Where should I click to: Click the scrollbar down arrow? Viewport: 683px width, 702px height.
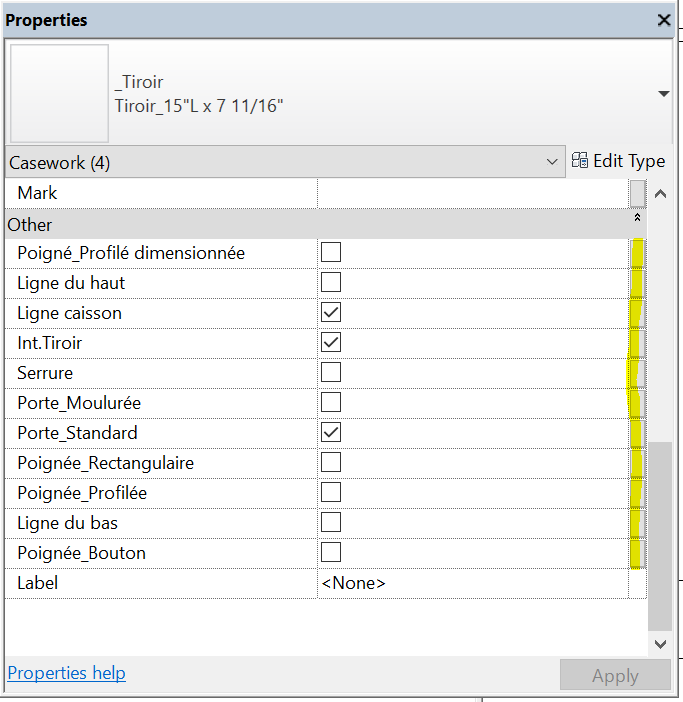(x=659, y=645)
